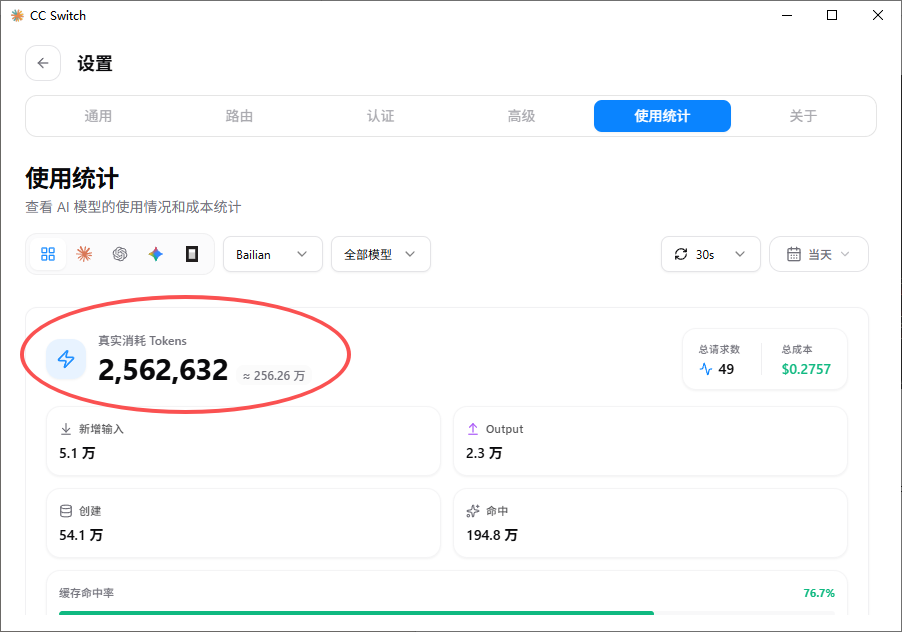Click the $0.2757 total cost value
The image size is (902, 632).
point(806,369)
